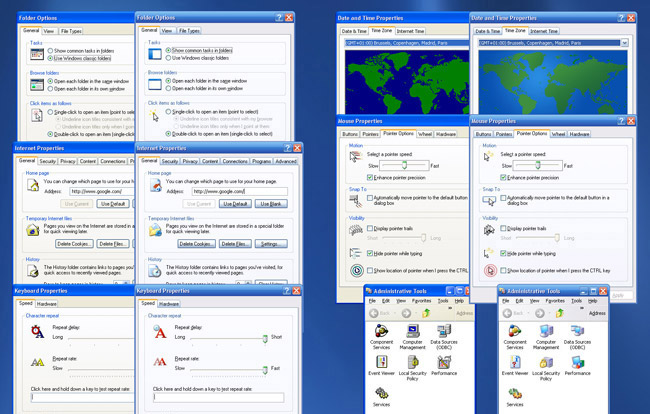Screen dimensions: 650x414
Task: Click the Use Blank button in Internet Properties
Action: point(271,204)
